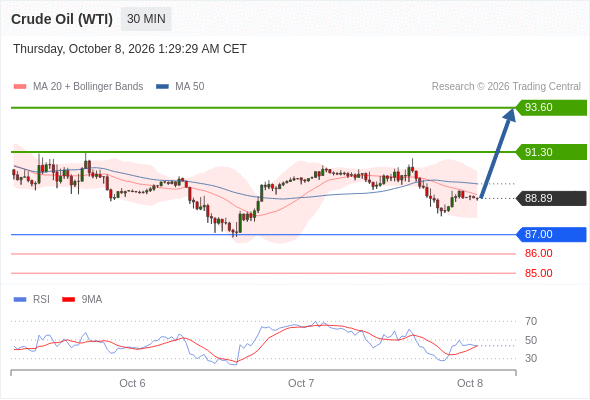
Task: Click the 93.60 resistance price tag
Action: coord(551,108)
